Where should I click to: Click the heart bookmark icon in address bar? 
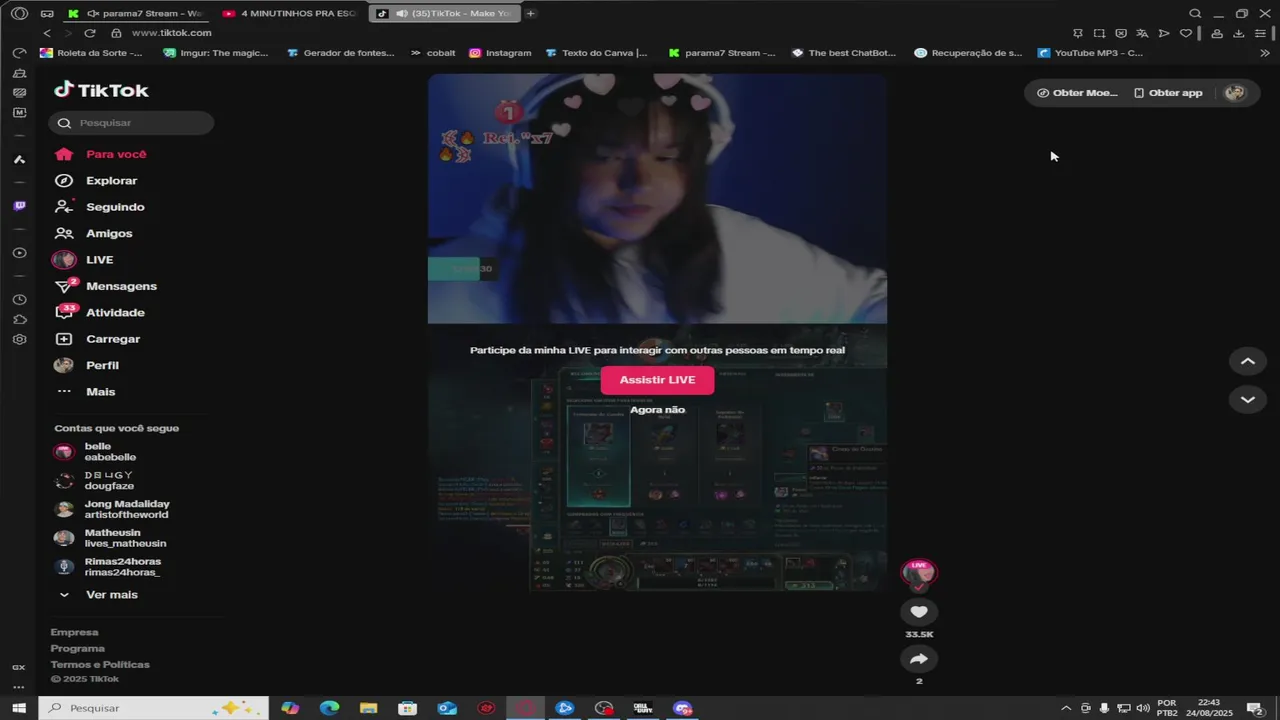coord(1186,33)
